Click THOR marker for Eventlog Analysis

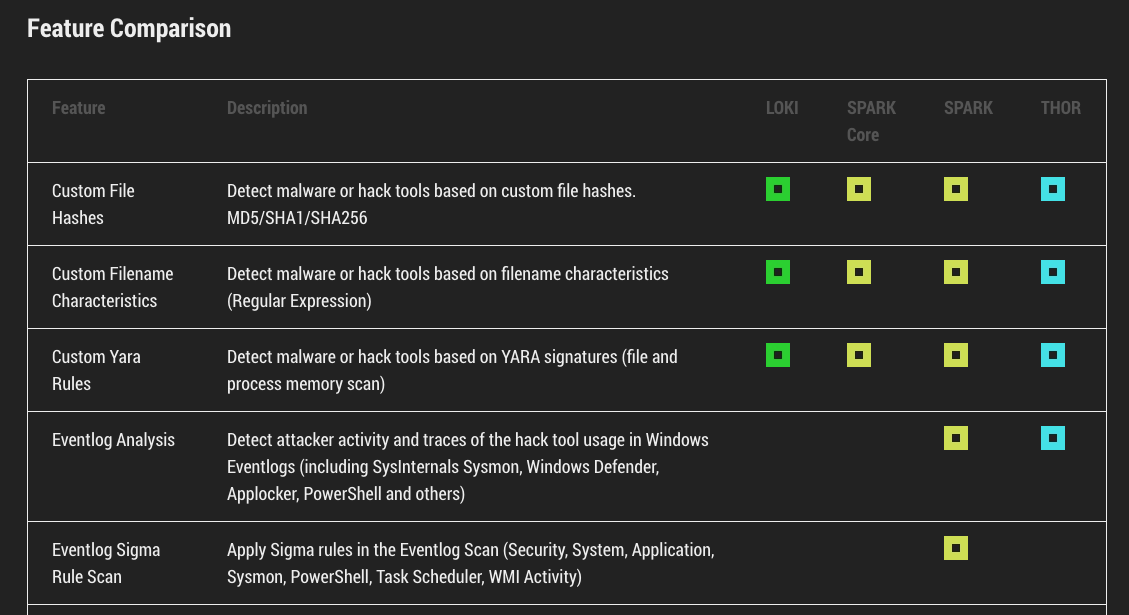[x=1053, y=438]
